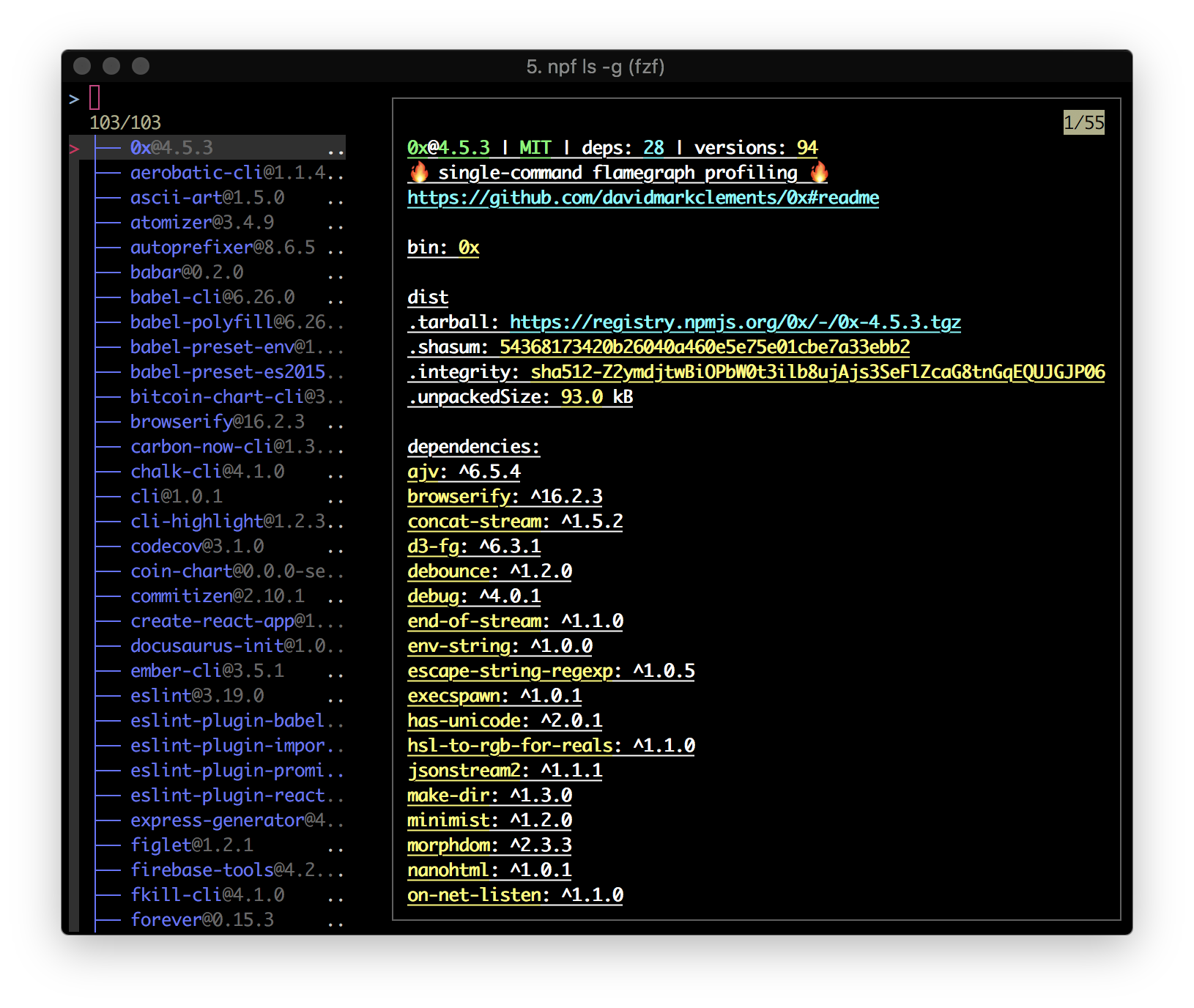Click the debug: ^4.0.1 dependency
This screenshot has width=1194, height=1008.
click(x=474, y=596)
